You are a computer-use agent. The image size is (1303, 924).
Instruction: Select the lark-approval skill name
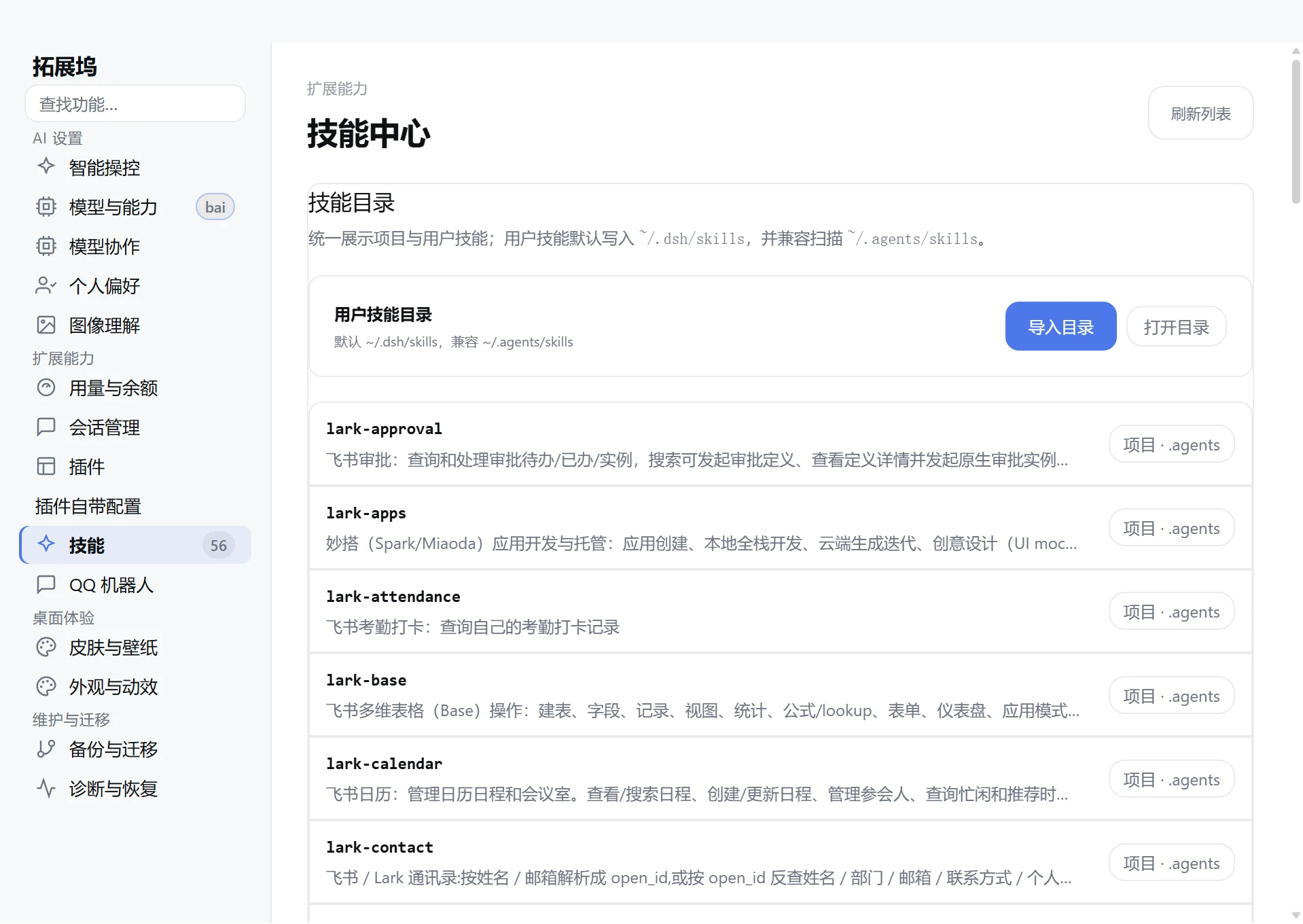(384, 429)
